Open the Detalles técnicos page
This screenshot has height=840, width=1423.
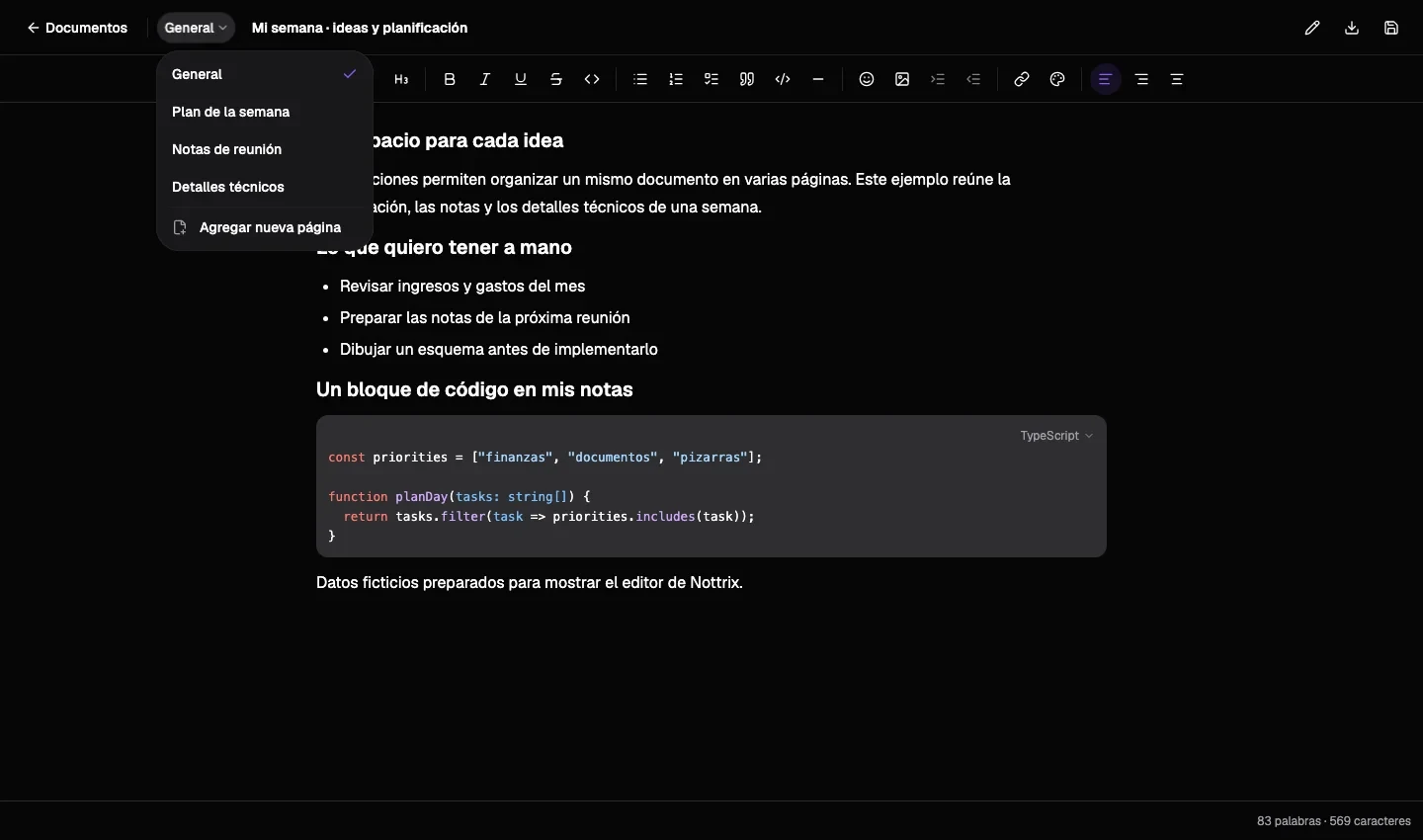point(264,187)
